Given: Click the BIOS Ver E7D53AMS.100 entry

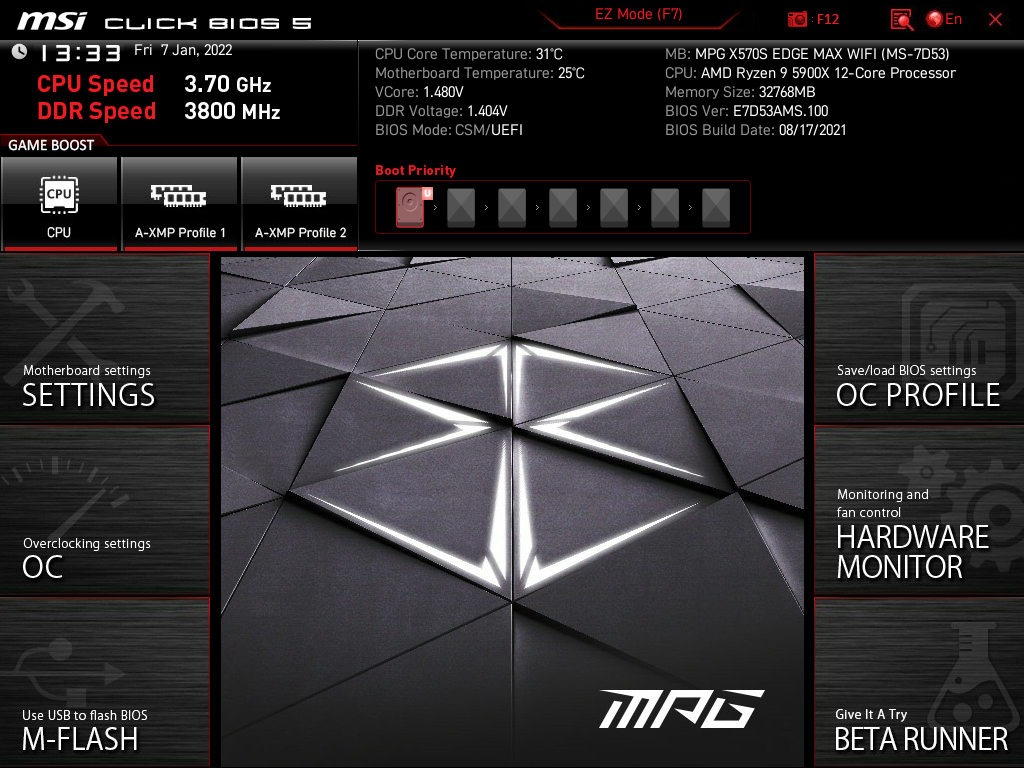Looking at the screenshot, I should (x=746, y=111).
